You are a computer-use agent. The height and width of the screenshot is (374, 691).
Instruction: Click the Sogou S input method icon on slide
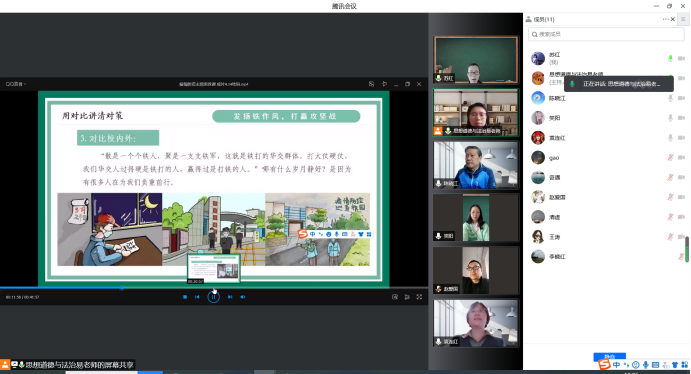(303, 234)
